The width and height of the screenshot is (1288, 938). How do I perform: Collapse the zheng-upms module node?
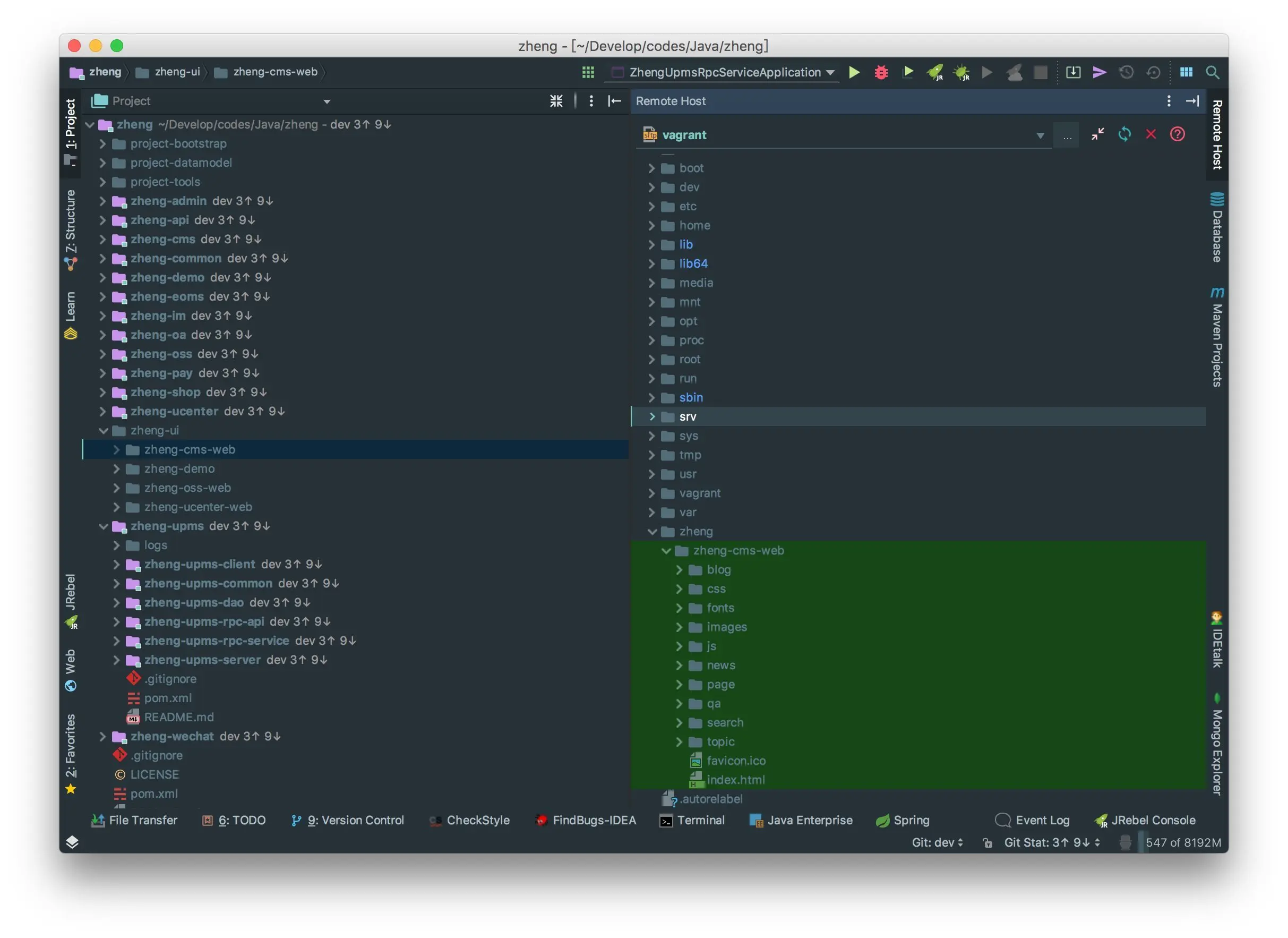point(104,526)
